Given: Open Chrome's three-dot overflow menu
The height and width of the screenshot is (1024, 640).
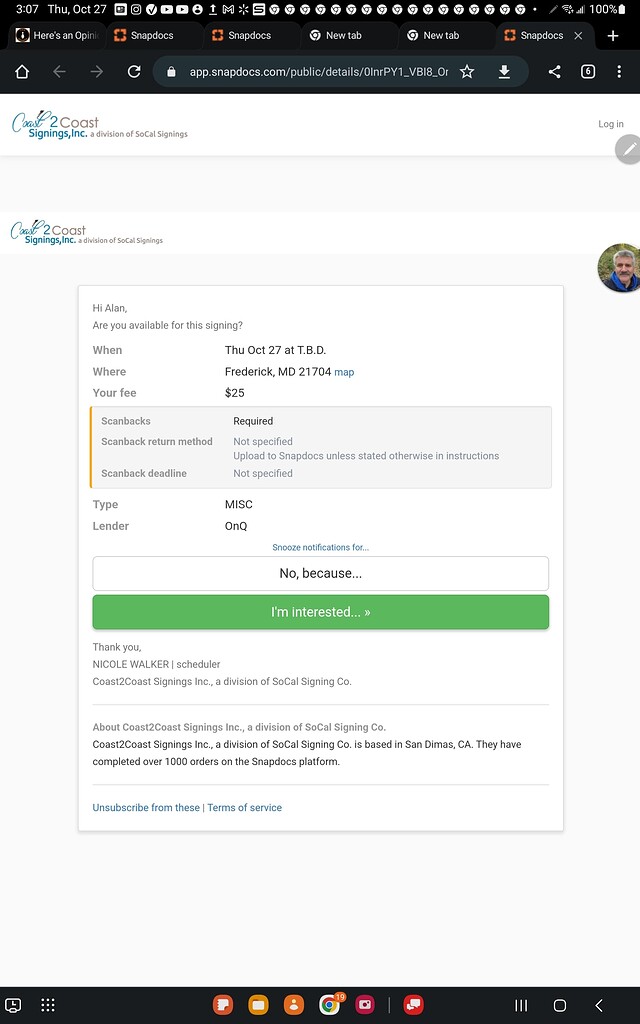Looking at the screenshot, I should coord(620,71).
